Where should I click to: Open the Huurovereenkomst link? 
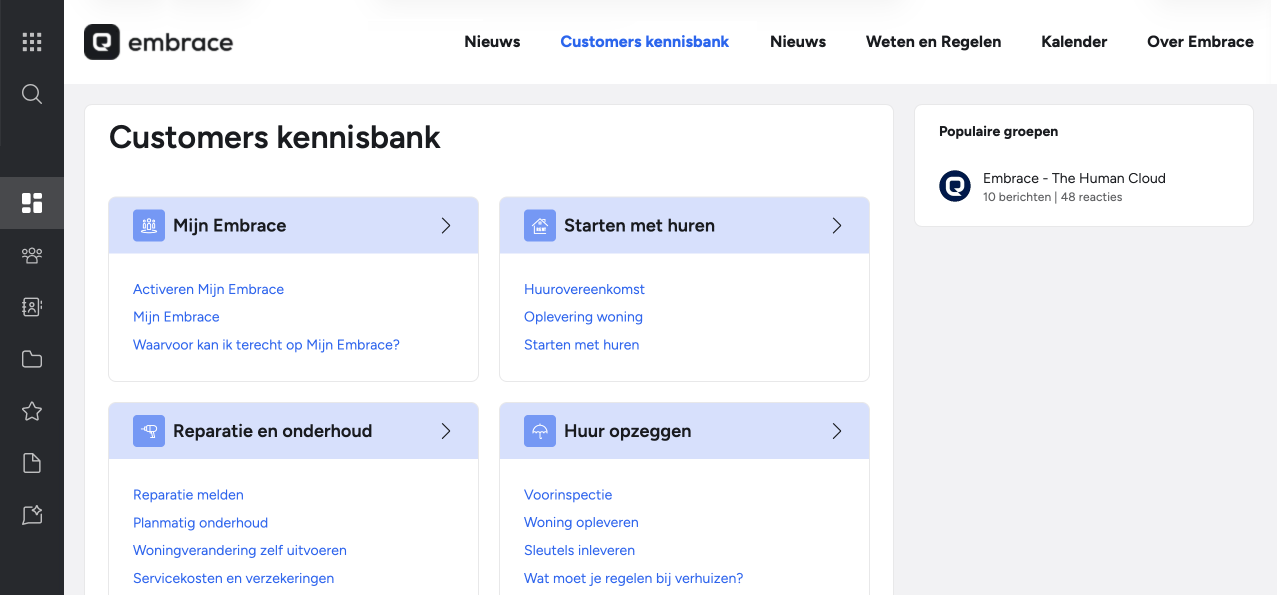coord(584,289)
